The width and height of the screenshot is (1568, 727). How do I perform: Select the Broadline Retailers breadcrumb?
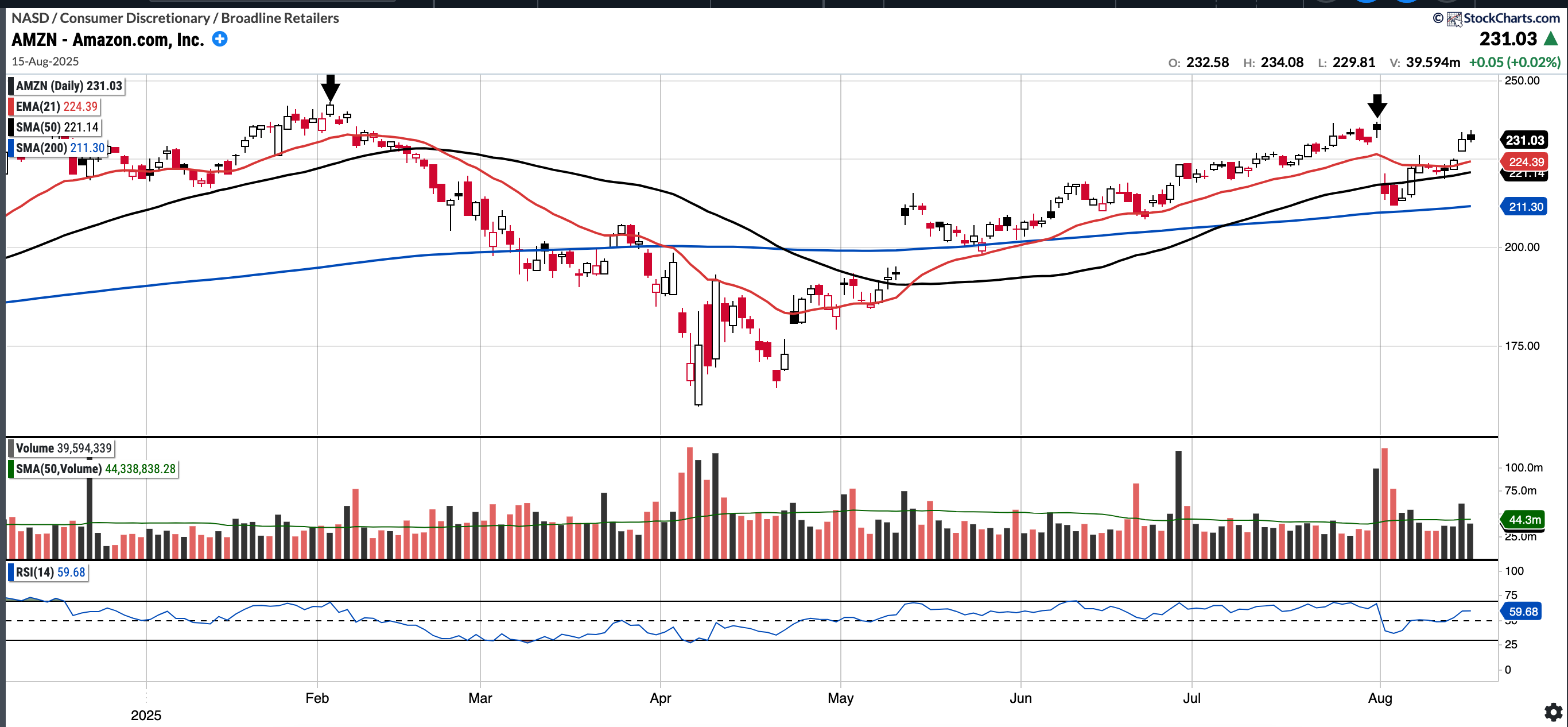(x=280, y=18)
